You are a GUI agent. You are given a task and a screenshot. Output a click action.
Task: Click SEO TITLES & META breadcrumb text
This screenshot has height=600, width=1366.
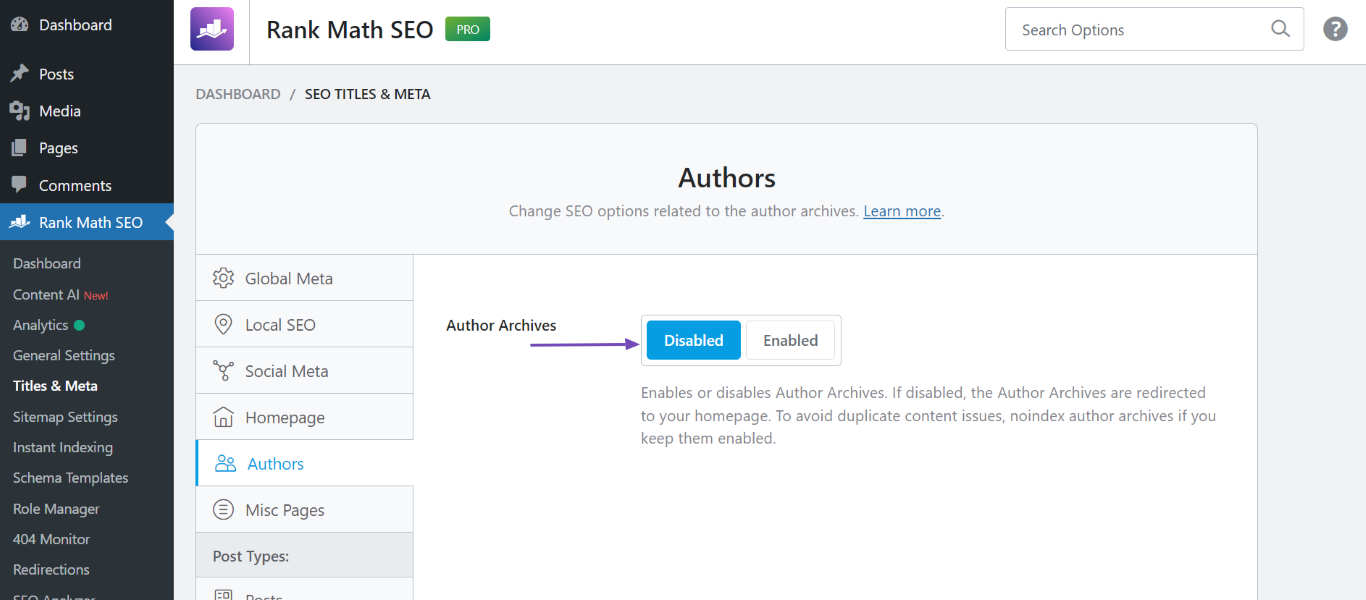(368, 94)
